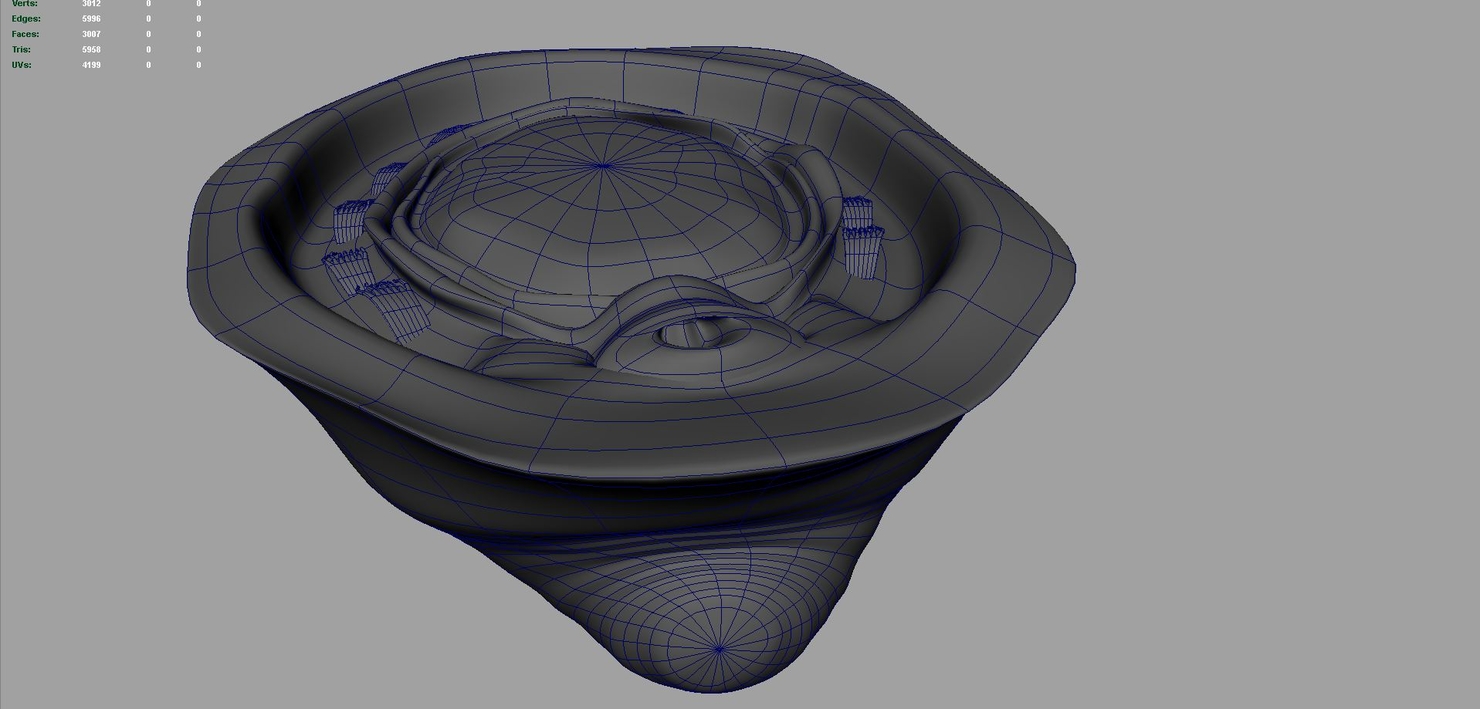The width and height of the screenshot is (1480, 709).
Task: Select the Faces count value 3007
Action: [x=91, y=34]
